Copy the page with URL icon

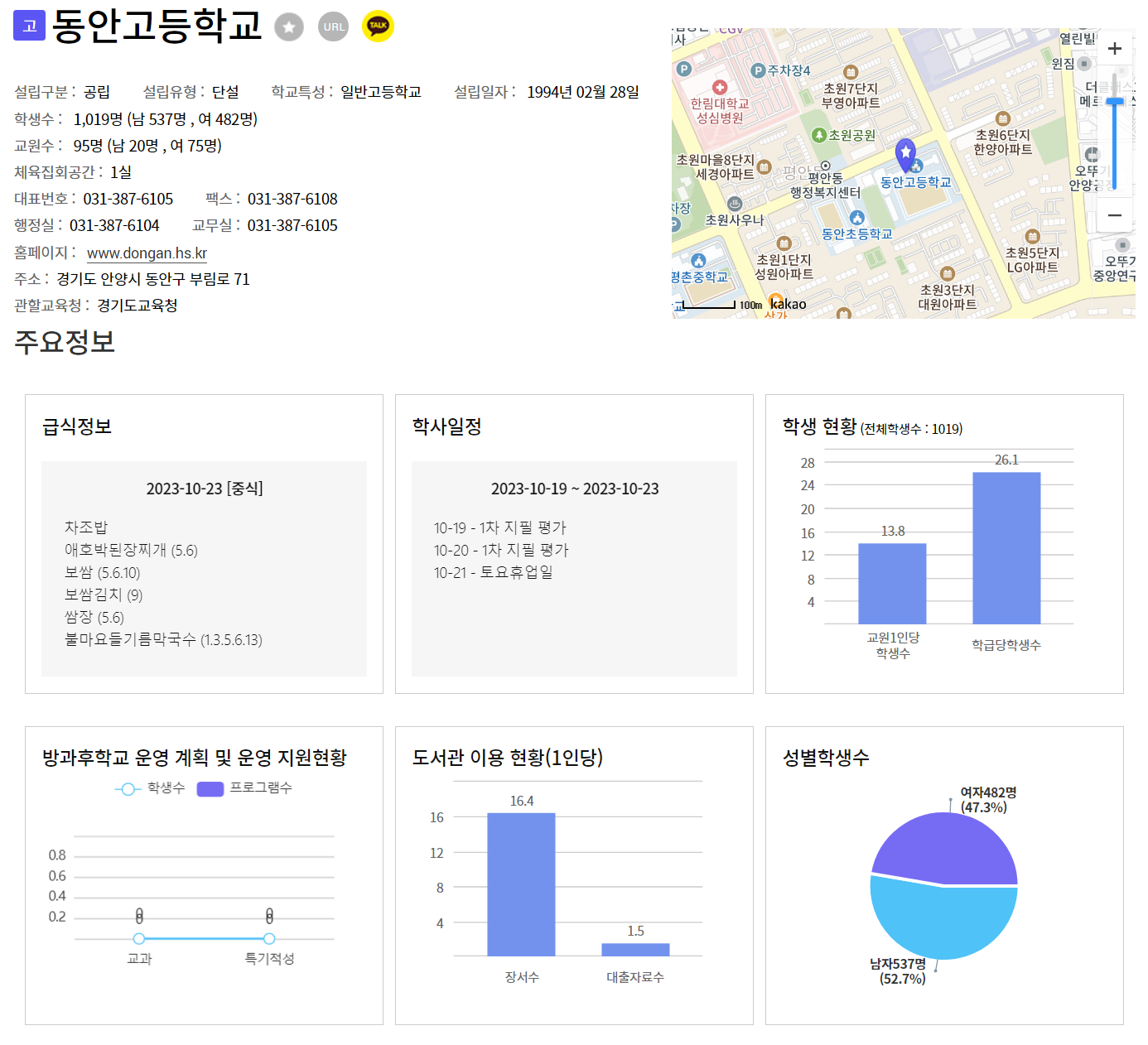[x=334, y=26]
